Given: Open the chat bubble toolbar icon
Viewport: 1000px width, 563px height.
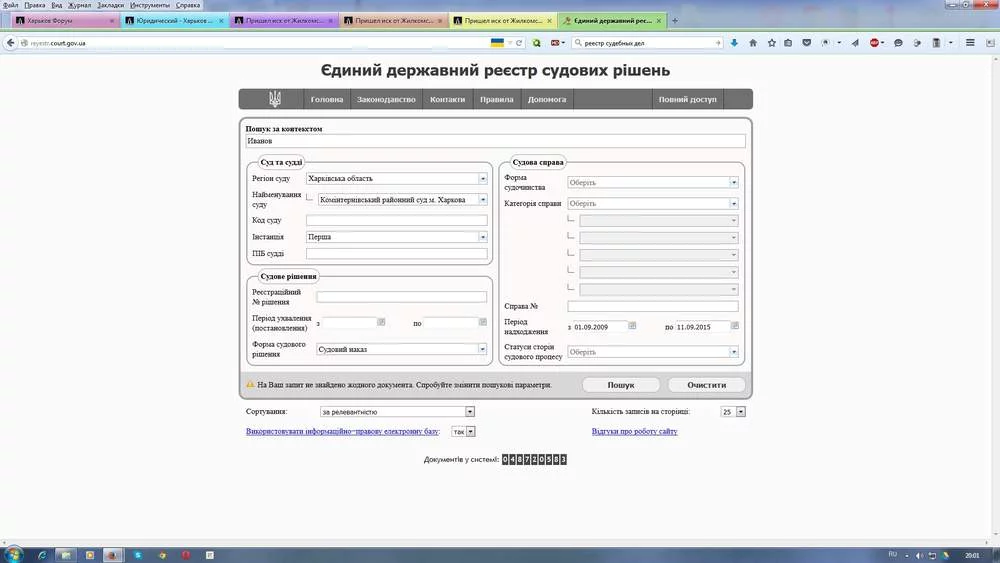Looking at the screenshot, I should pyautogui.click(x=898, y=43).
